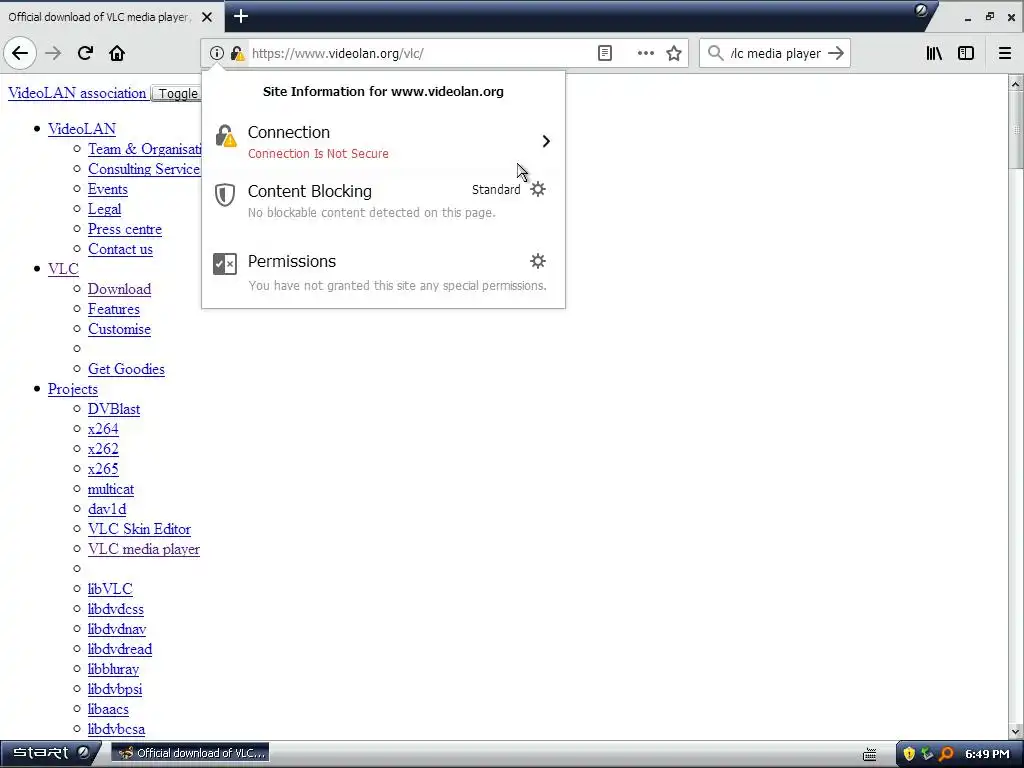
Task: Click the taskbar clock showing 6:49 PM
Action: click(x=987, y=754)
